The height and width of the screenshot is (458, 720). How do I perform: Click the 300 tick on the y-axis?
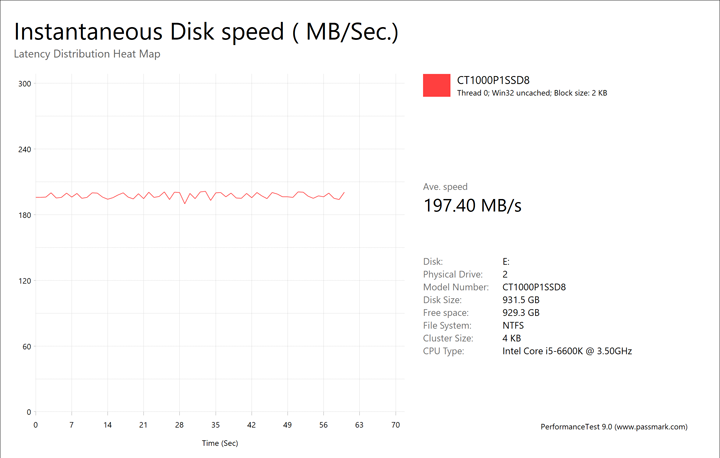coord(26,84)
